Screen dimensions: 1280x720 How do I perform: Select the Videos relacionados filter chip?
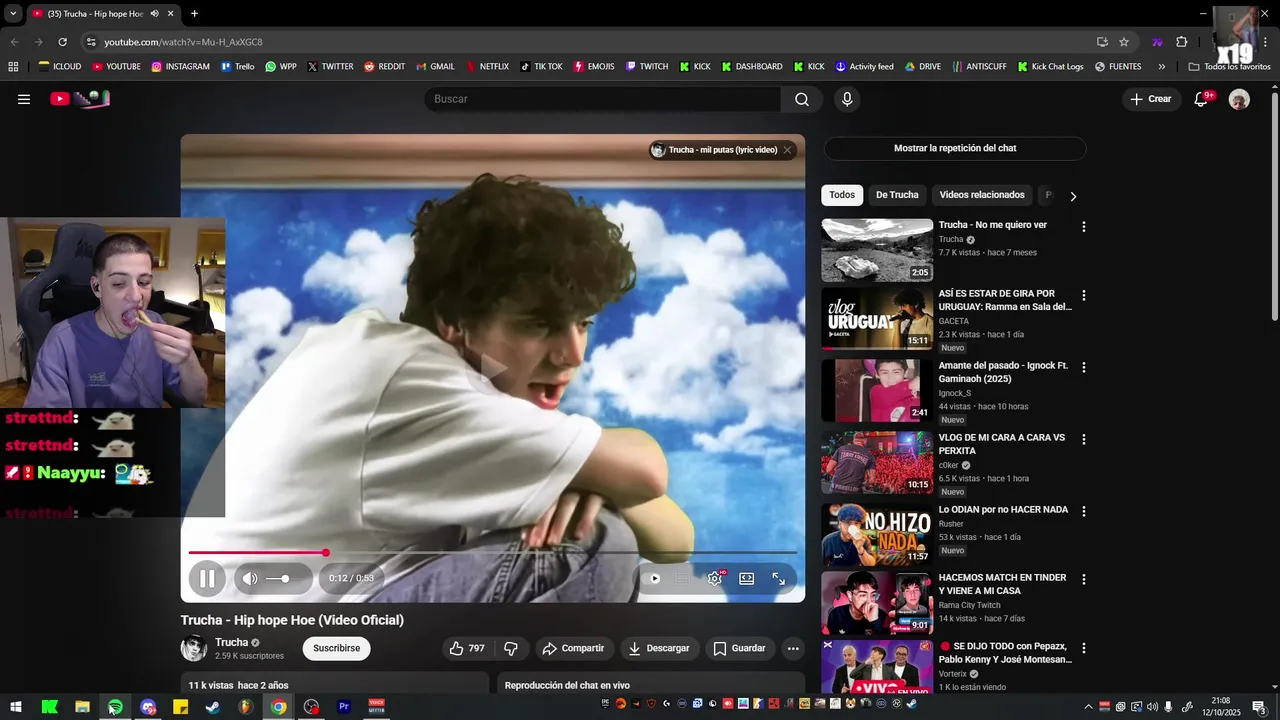(x=982, y=195)
